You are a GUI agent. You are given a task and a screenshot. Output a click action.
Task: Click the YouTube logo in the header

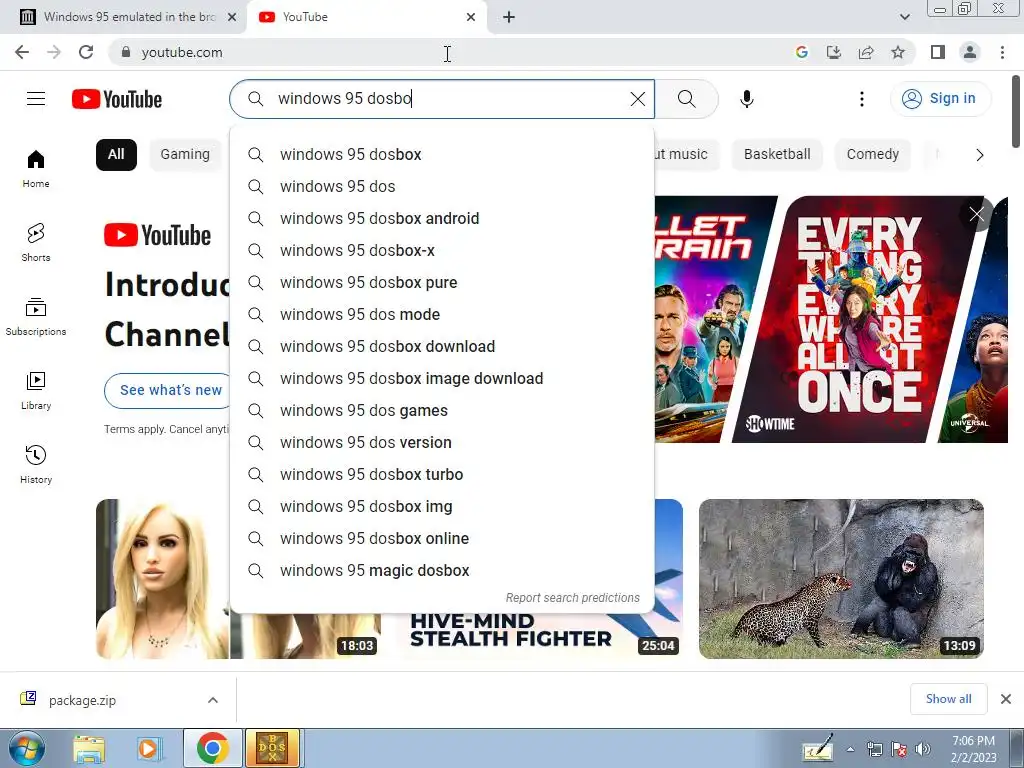pos(117,99)
